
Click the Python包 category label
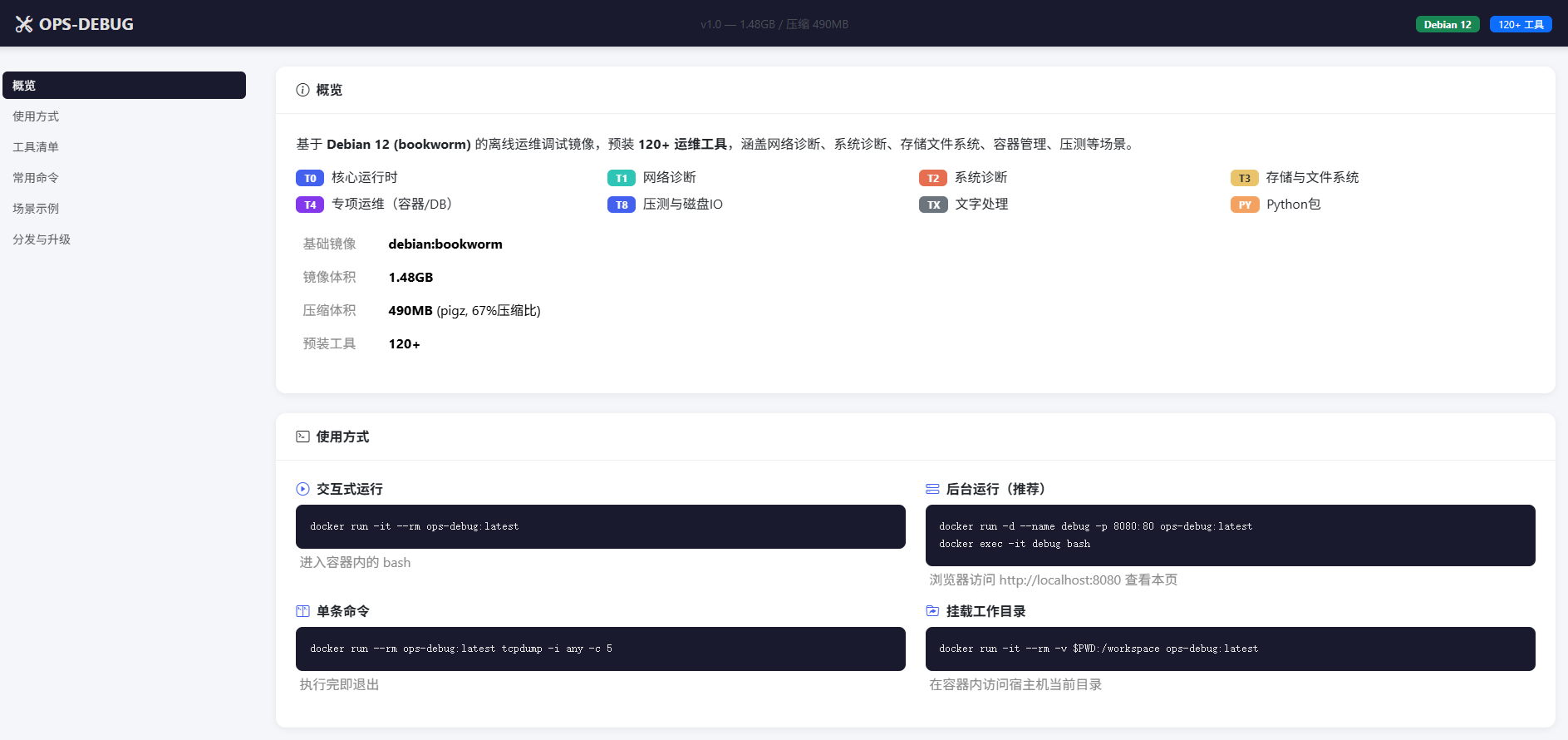1293,204
